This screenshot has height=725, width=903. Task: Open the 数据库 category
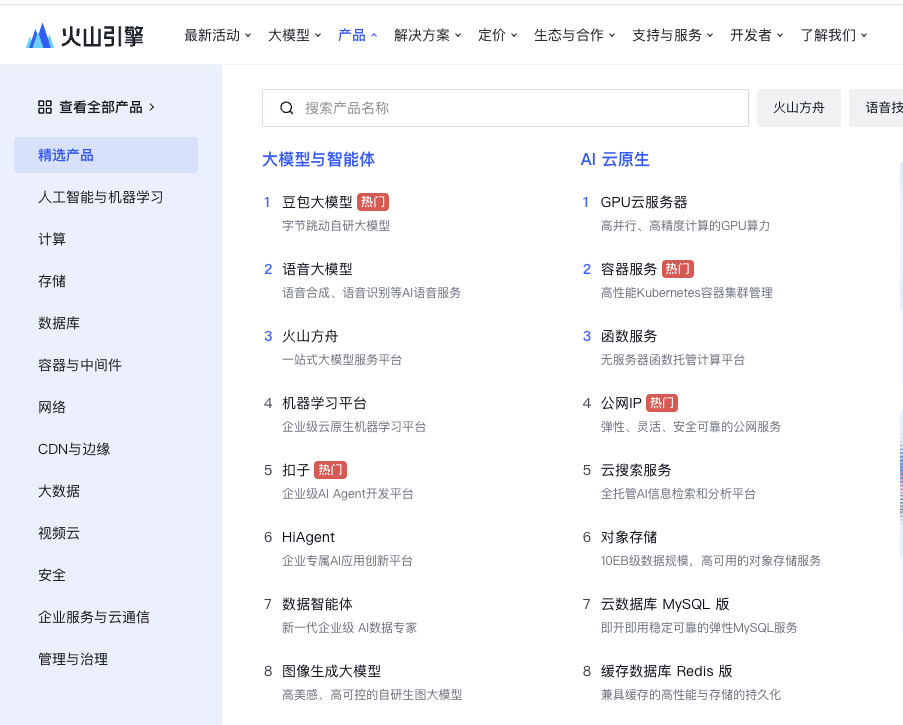(59, 323)
